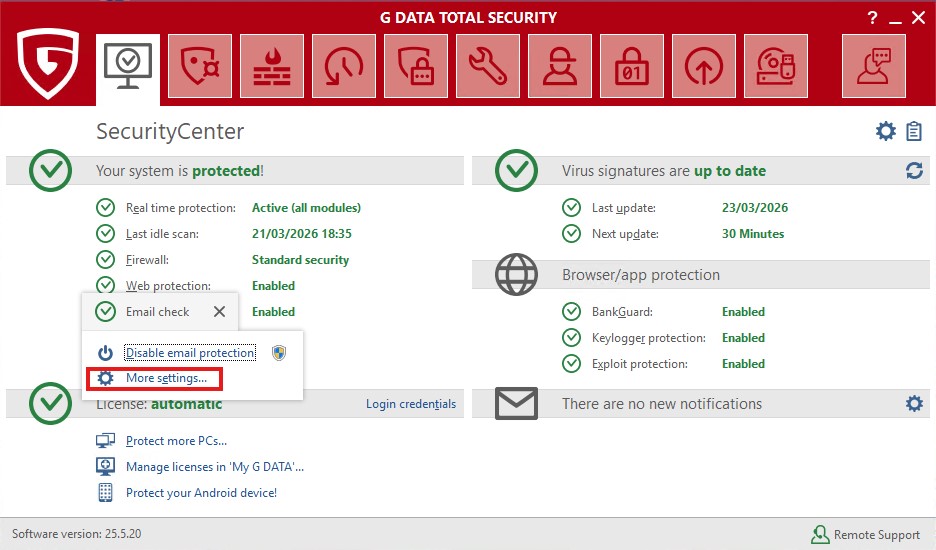
Task: Click Exploit protection row
Action: [x=663, y=364]
